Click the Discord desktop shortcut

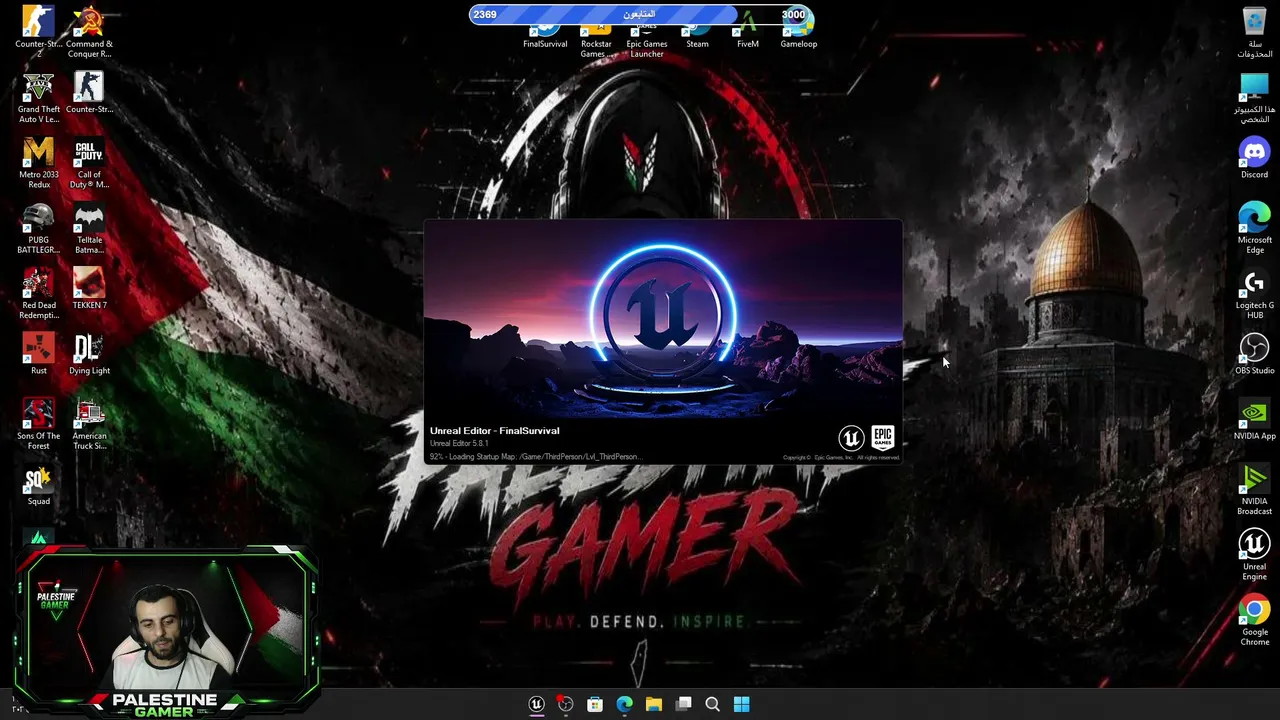(x=1254, y=158)
